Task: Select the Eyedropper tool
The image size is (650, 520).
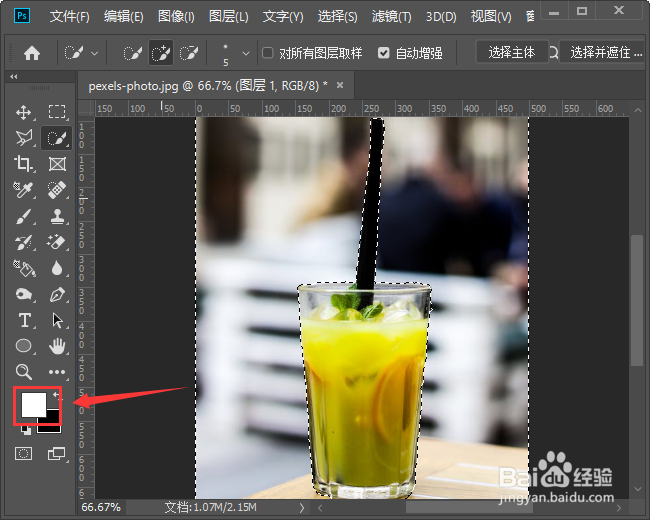Action: 24,190
